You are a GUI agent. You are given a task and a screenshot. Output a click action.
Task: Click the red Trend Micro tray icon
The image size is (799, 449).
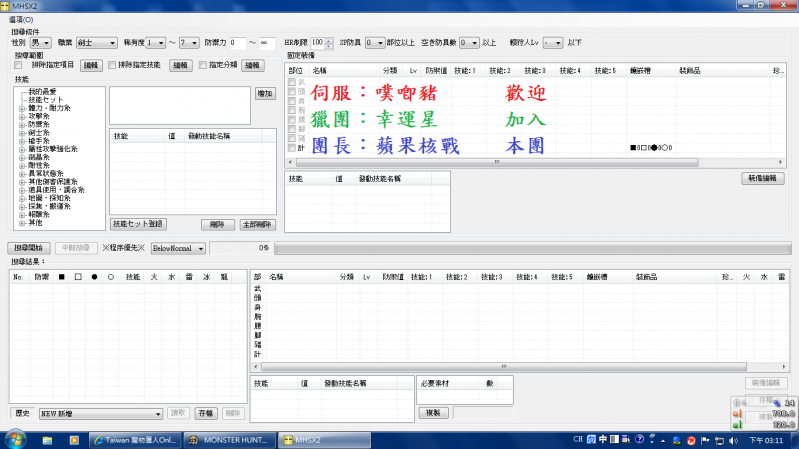click(x=691, y=440)
